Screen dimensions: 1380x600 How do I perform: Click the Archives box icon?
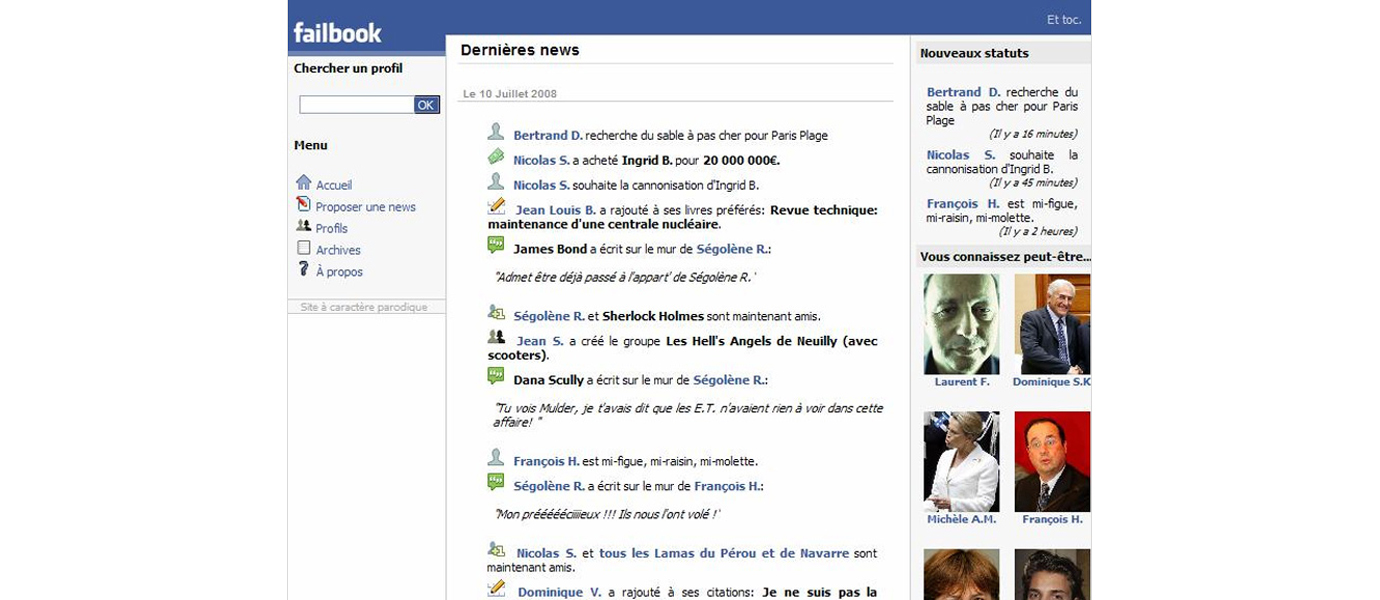click(304, 248)
